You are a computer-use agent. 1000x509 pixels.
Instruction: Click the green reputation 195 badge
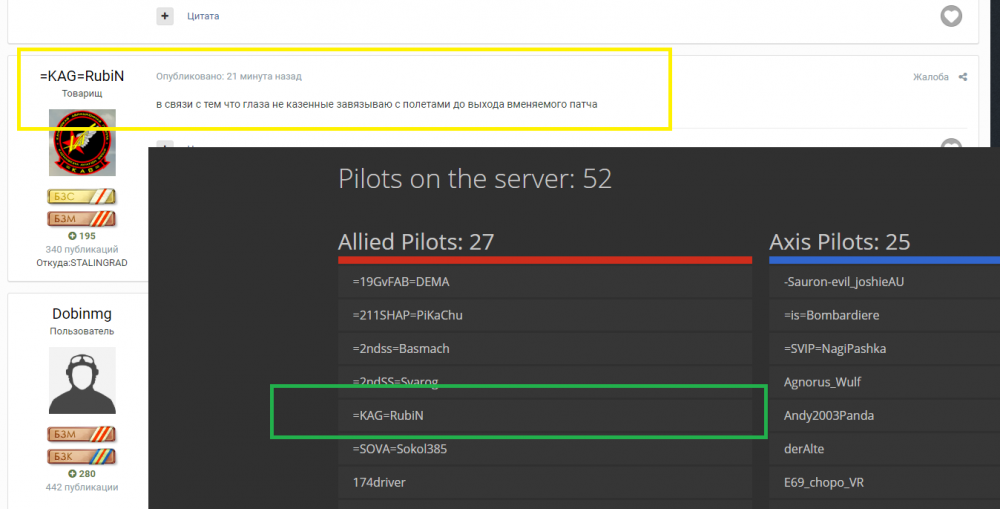(82, 236)
